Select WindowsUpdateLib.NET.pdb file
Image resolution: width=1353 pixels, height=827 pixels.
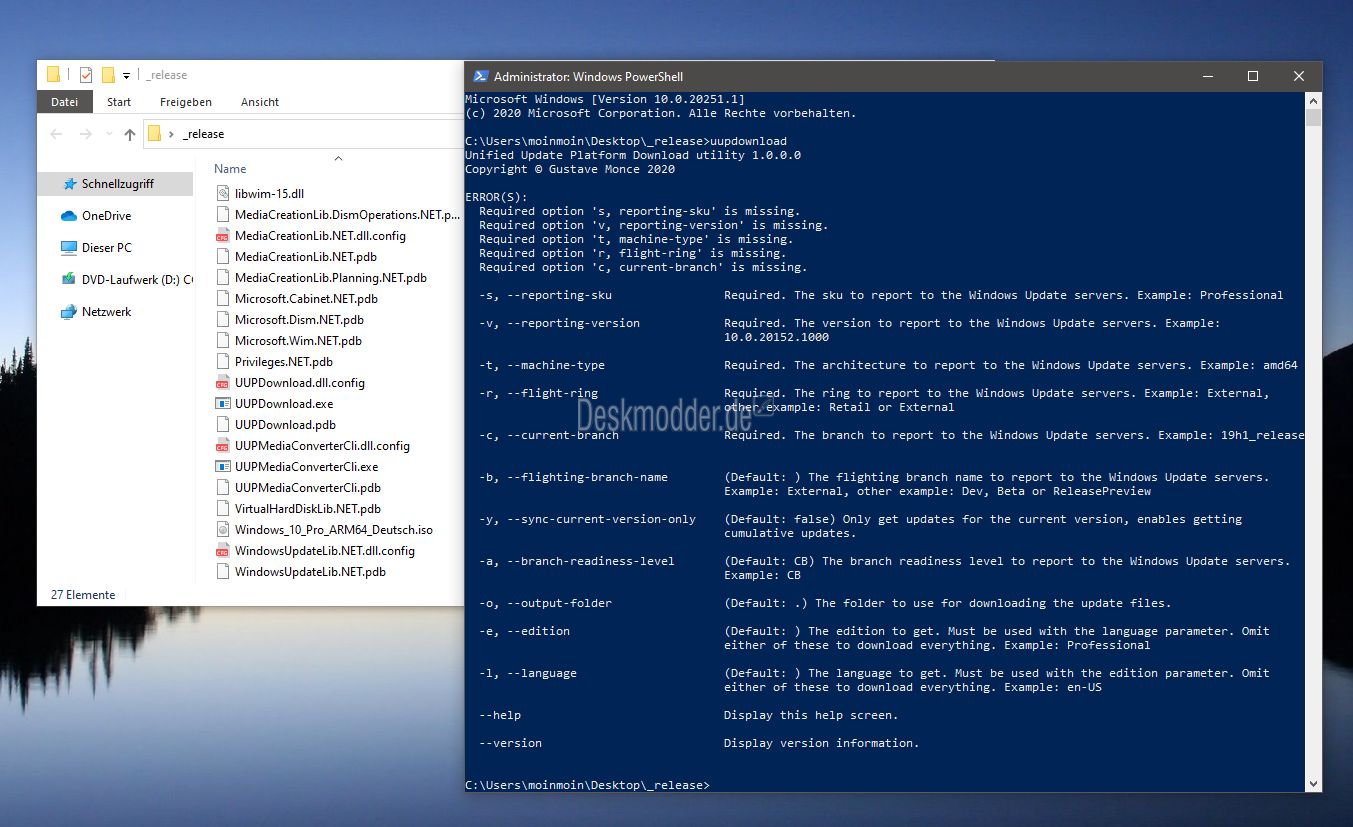point(310,571)
